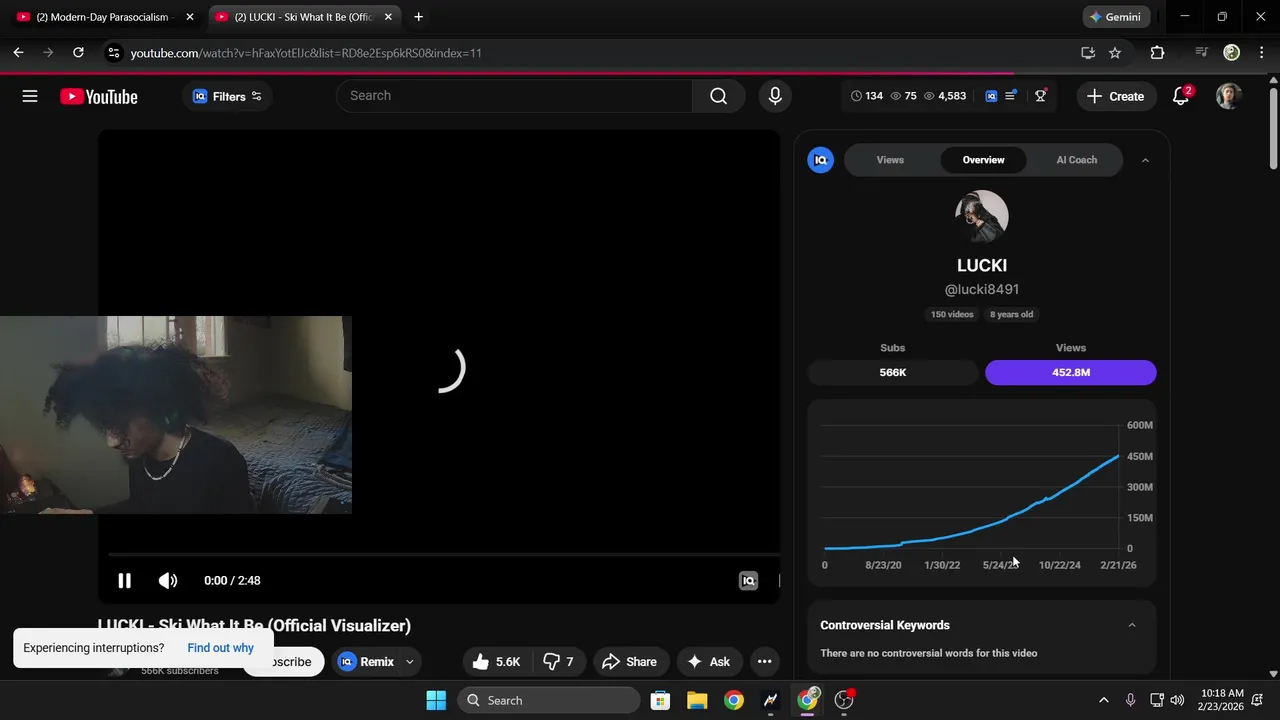This screenshot has width=1280, height=720.
Task: Click the LUCKI channel name in the panel
Action: 982,265
